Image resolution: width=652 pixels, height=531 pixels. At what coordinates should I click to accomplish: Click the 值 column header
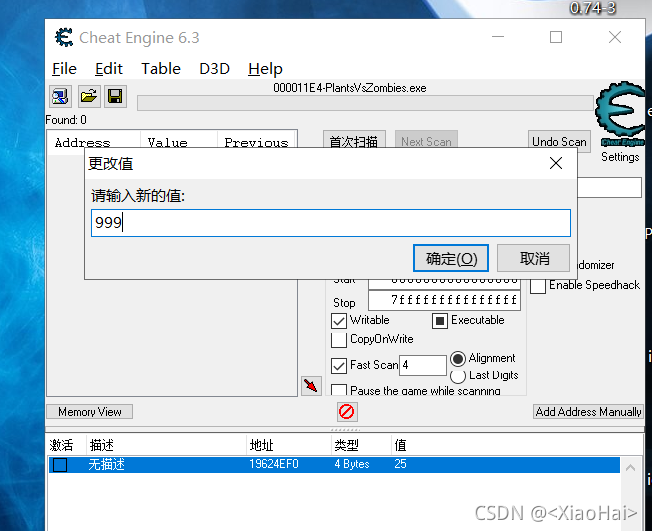516,445
